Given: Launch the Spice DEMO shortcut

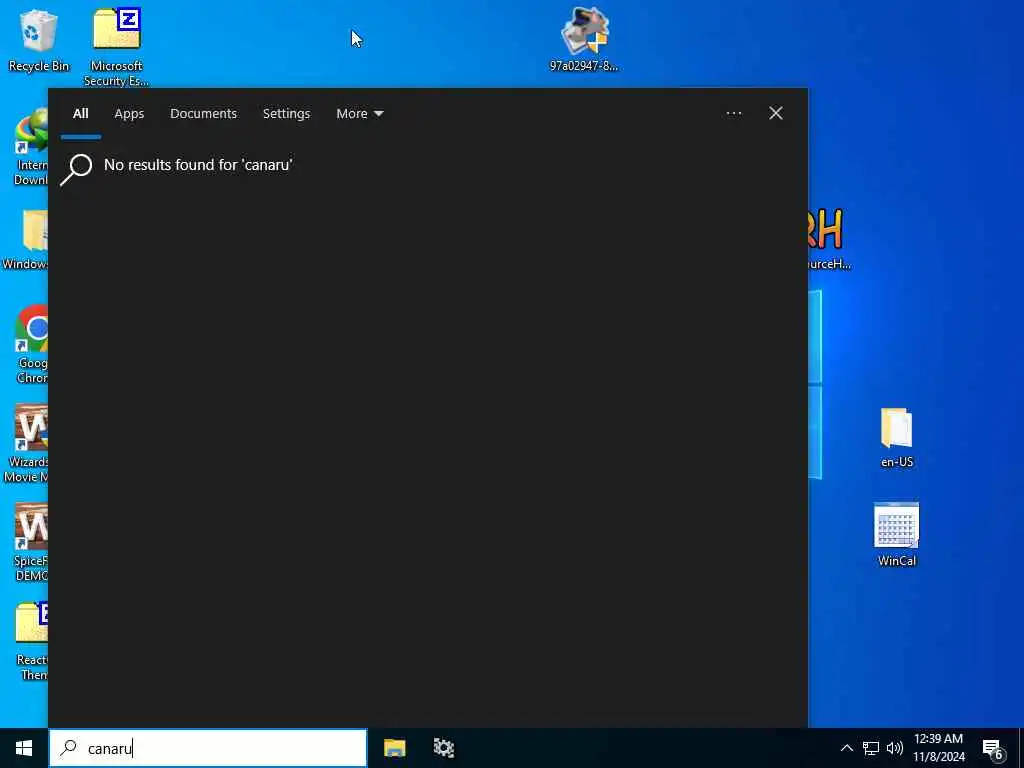Looking at the screenshot, I should (x=31, y=542).
